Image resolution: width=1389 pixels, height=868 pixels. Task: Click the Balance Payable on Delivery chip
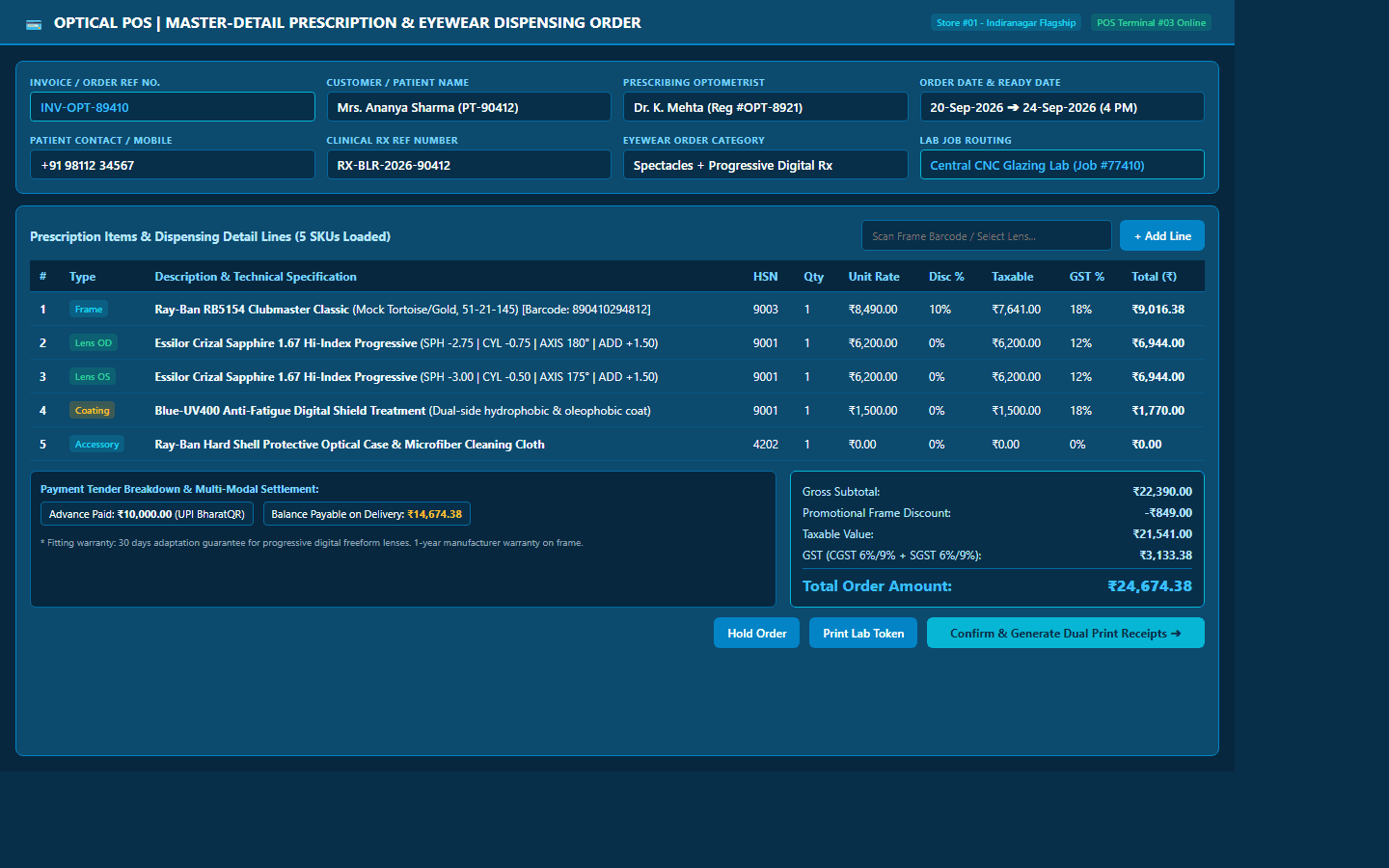[367, 514]
